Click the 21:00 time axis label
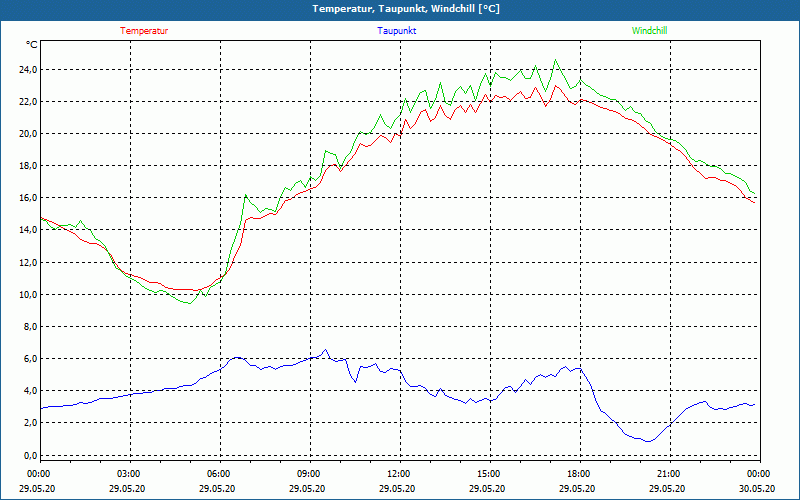The height and width of the screenshot is (500, 800). coord(668,474)
